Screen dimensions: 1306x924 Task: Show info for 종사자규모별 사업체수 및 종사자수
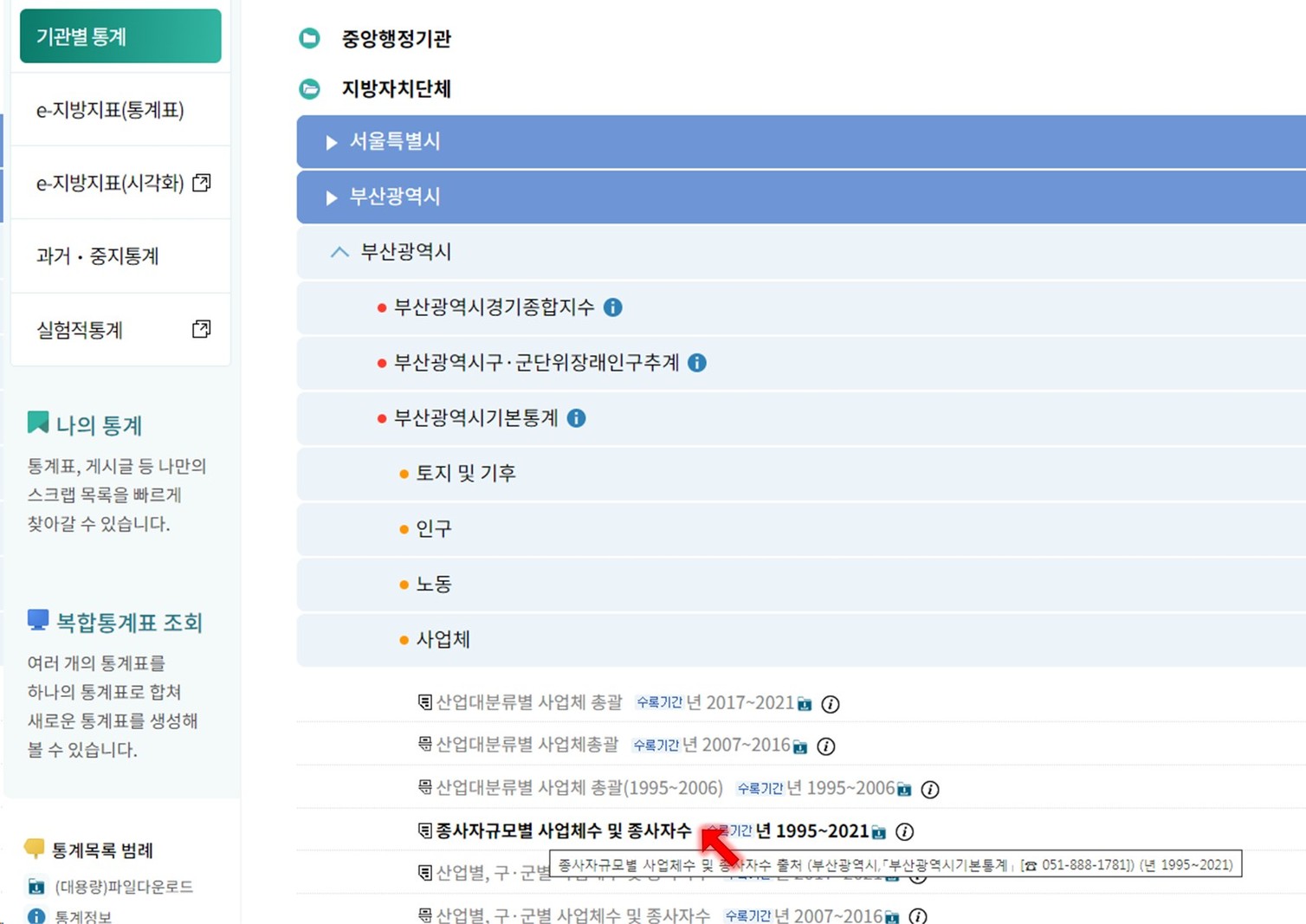coord(905,832)
